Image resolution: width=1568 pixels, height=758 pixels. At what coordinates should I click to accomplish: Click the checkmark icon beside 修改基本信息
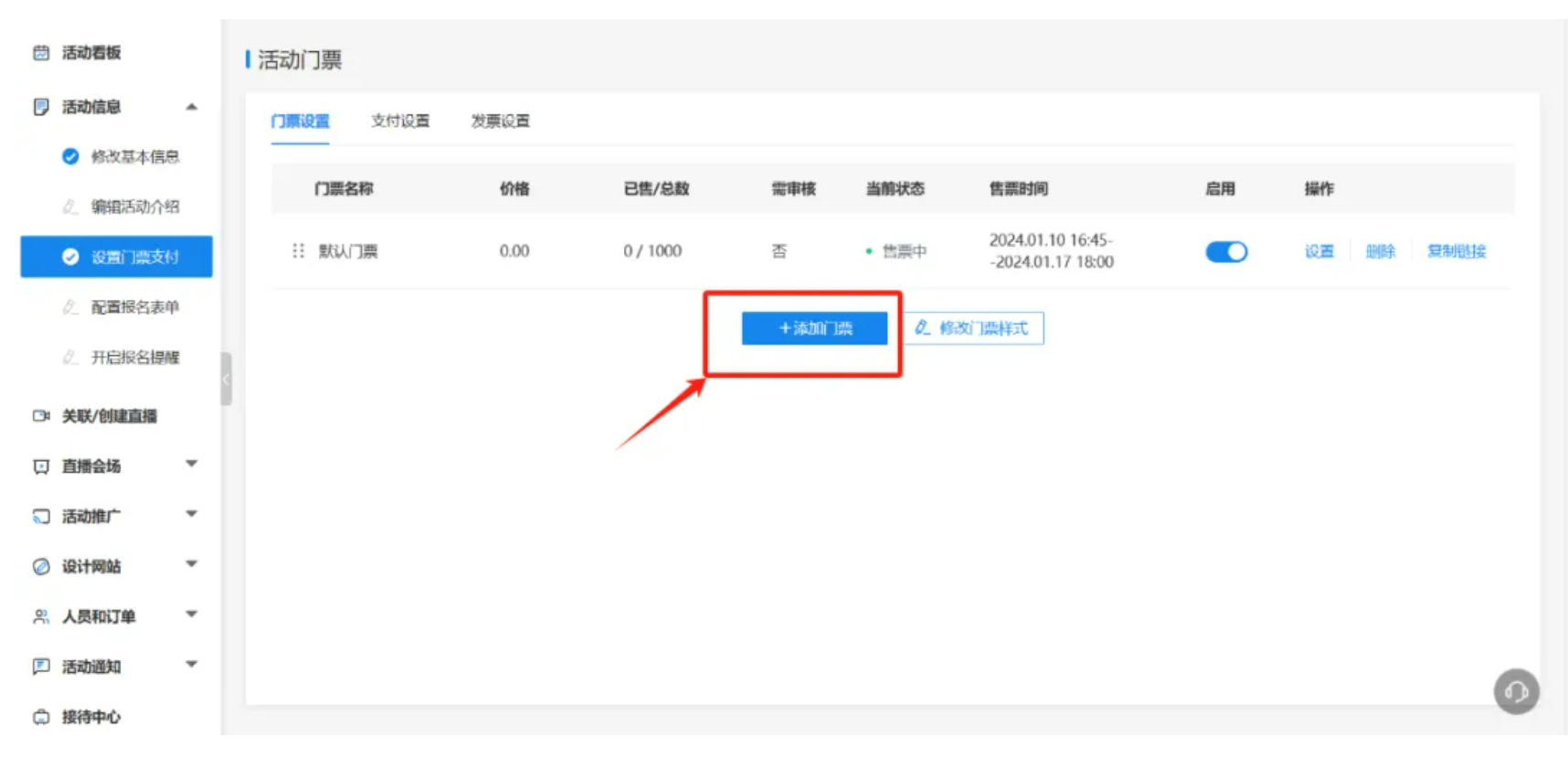(70, 156)
